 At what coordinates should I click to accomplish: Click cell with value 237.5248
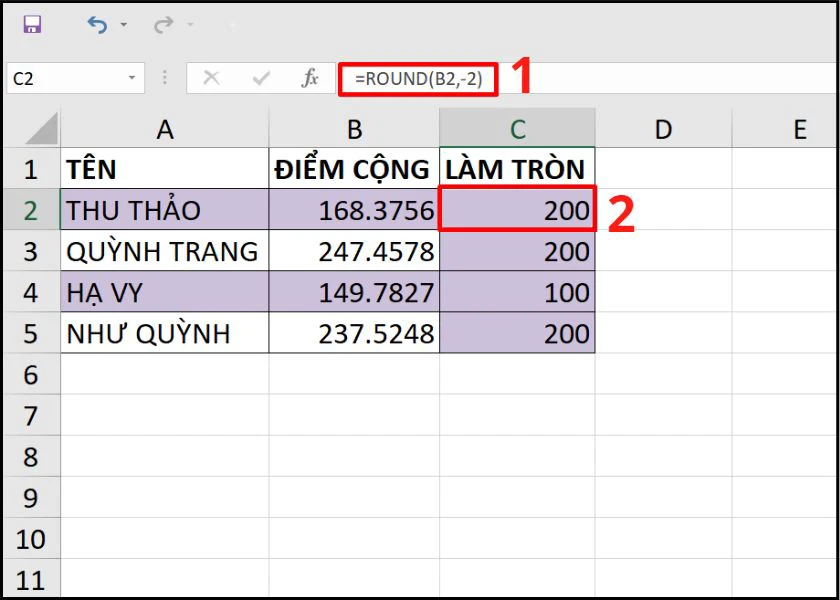pyautogui.click(x=354, y=333)
